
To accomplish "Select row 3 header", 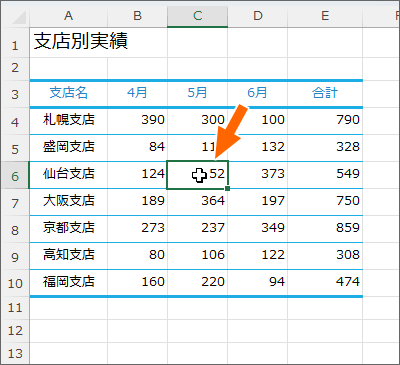I will pyautogui.click(x=15, y=94).
